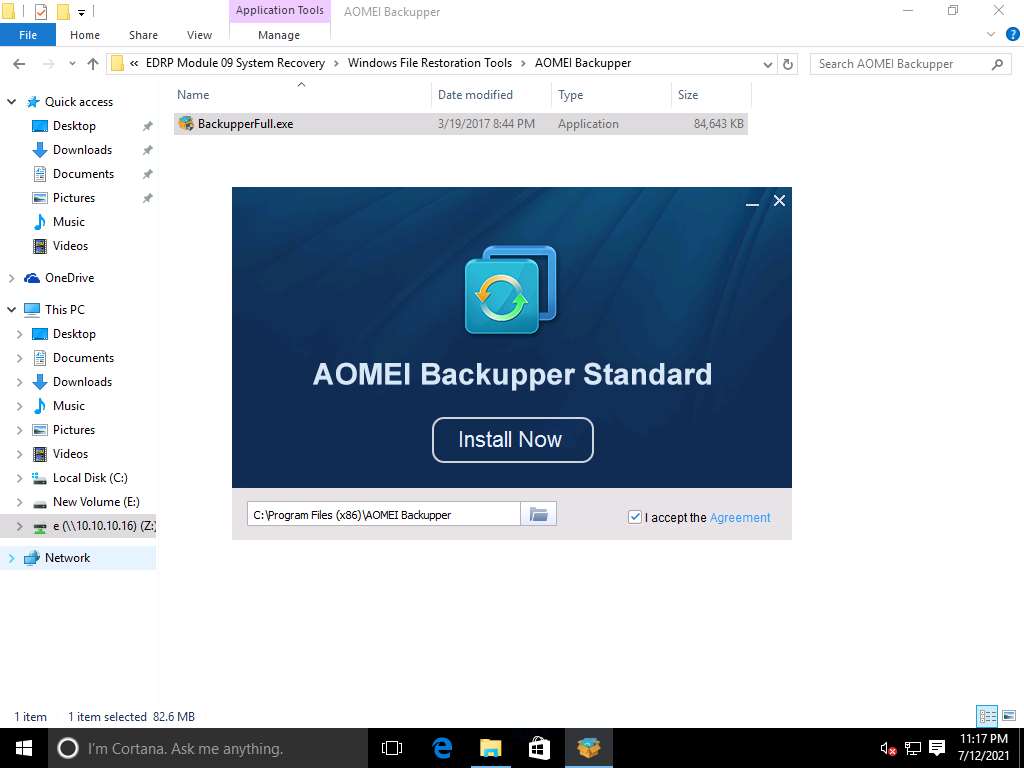Click Install Now button
The image size is (1024, 768).
click(513, 440)
